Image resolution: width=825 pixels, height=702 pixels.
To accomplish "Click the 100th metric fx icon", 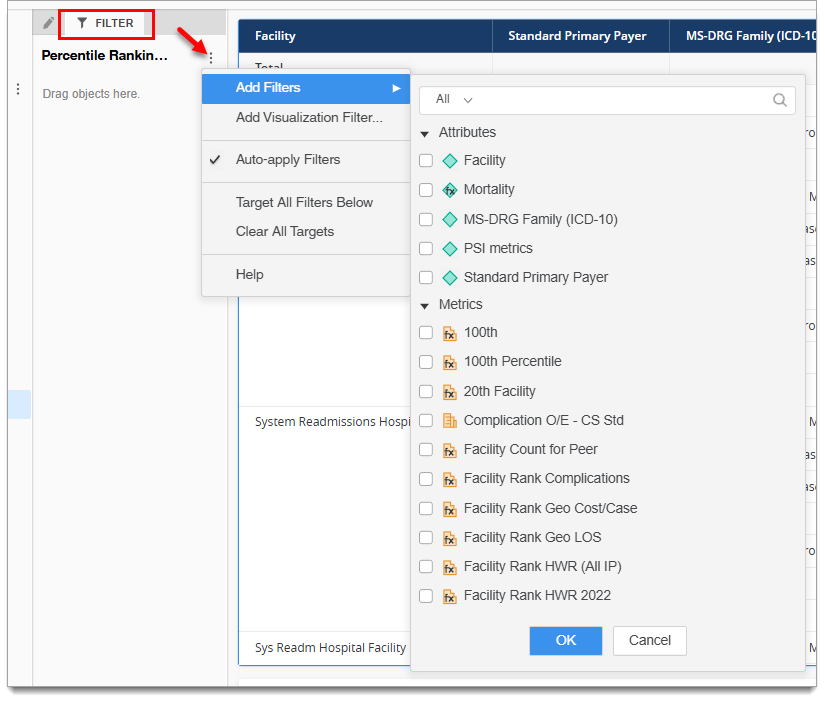I will tap(450, 333).
